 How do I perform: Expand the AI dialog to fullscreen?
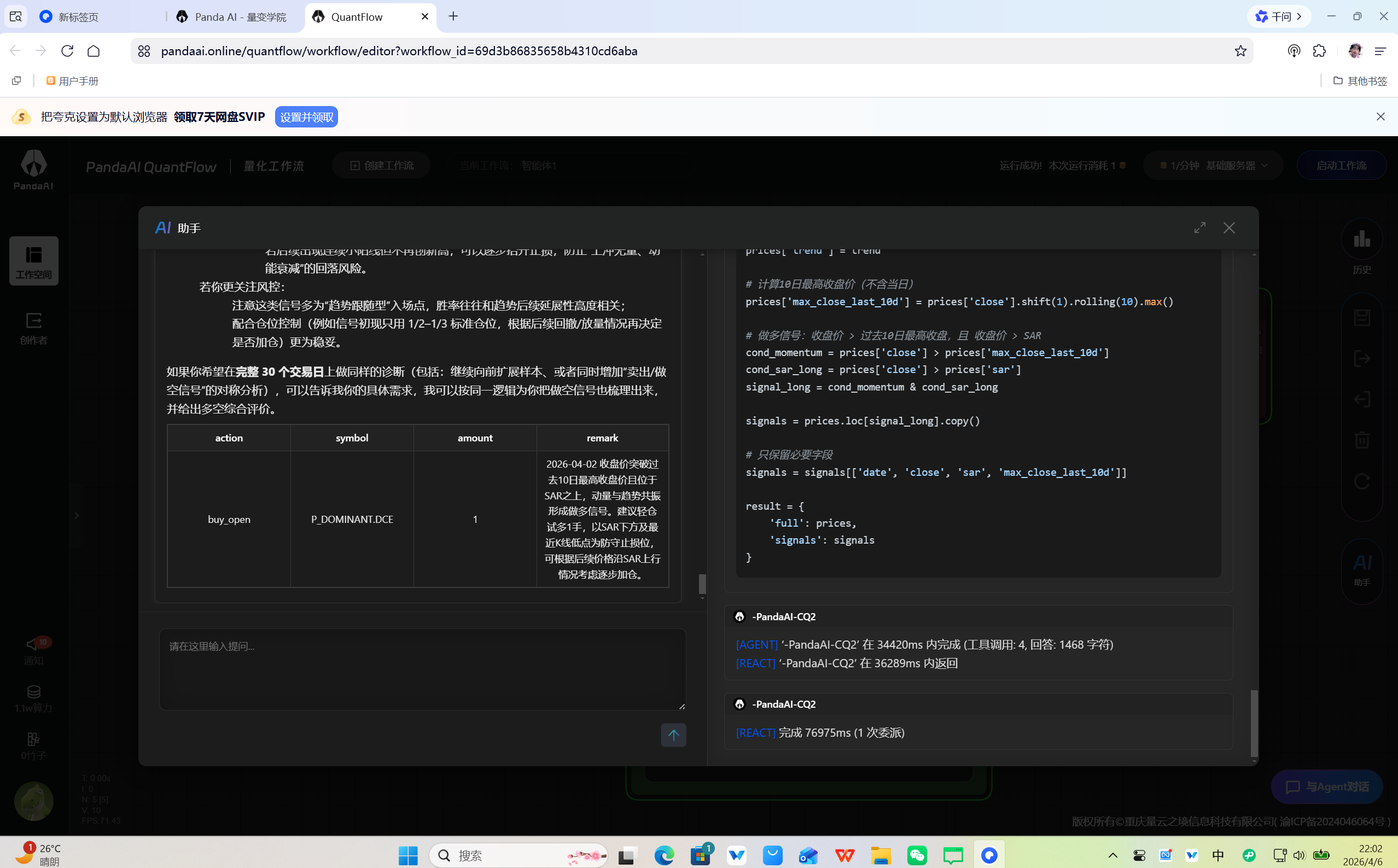click(1199, 228)
